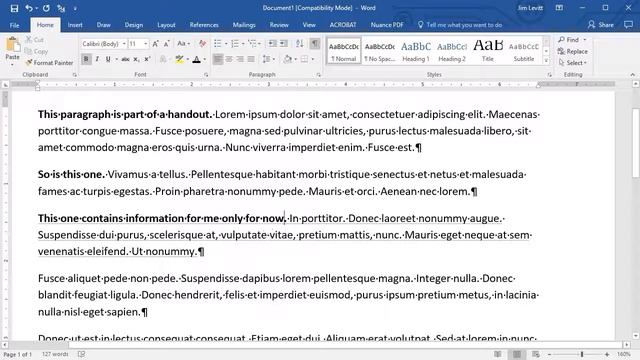Viewport: 640px width, 360px height.
Task: Open the File tab
Action: pos(14,25)
